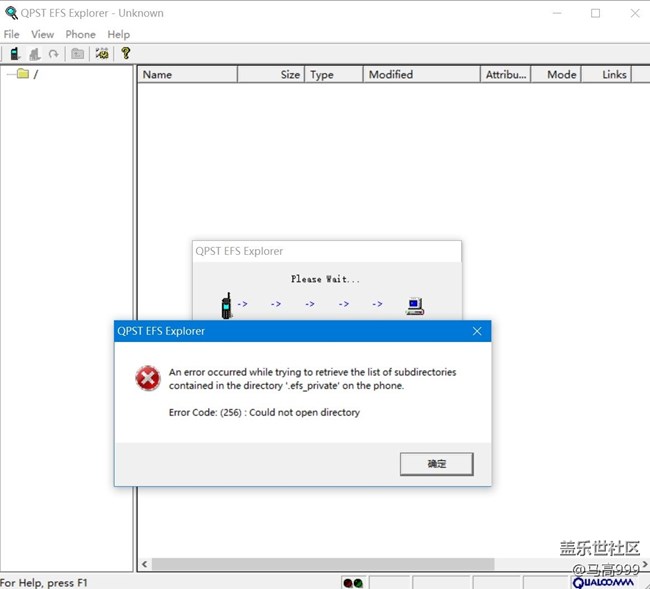Click the status bar connection indicator lights
This screenshot has height=589, width=650.
352,582
